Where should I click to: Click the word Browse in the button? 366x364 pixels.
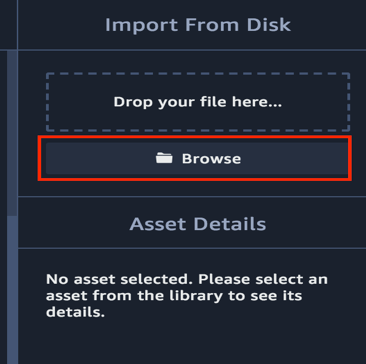click(x=211, y=159)
